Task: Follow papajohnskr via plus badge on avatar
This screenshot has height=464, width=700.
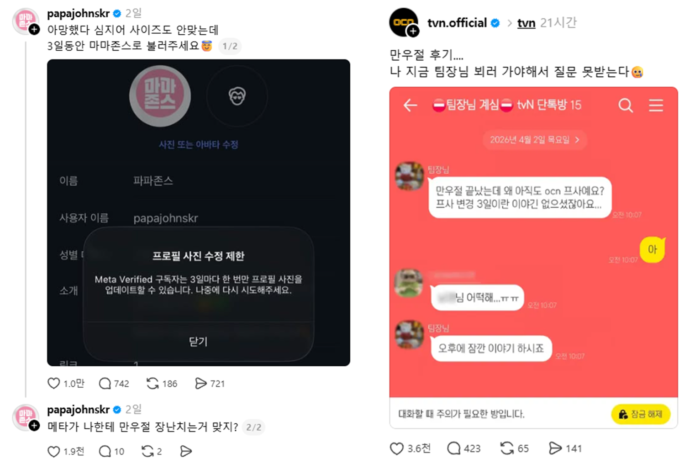Action: (34, 29)
